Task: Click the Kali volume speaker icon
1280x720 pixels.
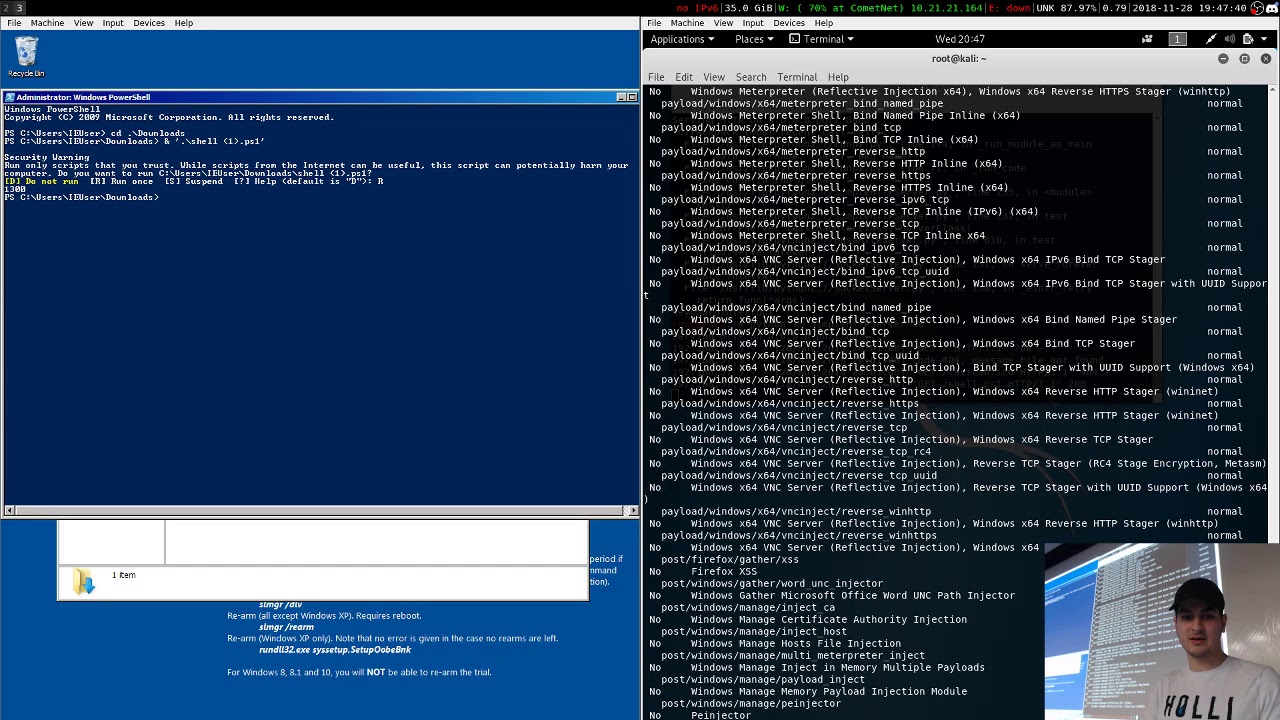Action: (1229, 39)
